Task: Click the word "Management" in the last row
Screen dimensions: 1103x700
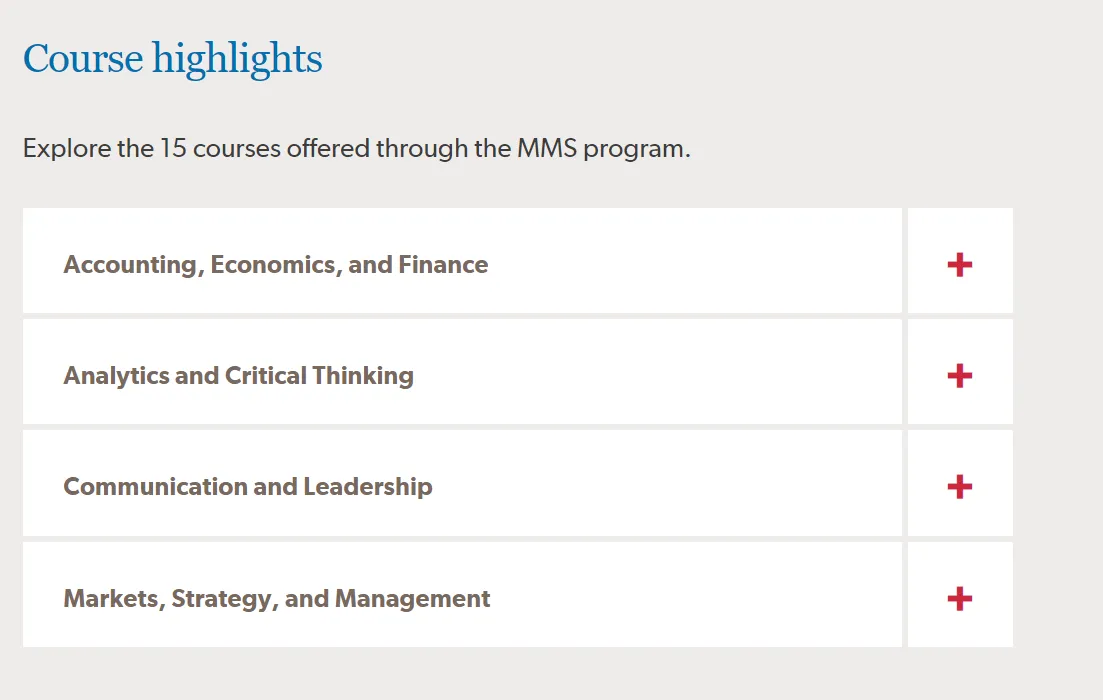Action: pyautogui.click(x=413, y=599)
